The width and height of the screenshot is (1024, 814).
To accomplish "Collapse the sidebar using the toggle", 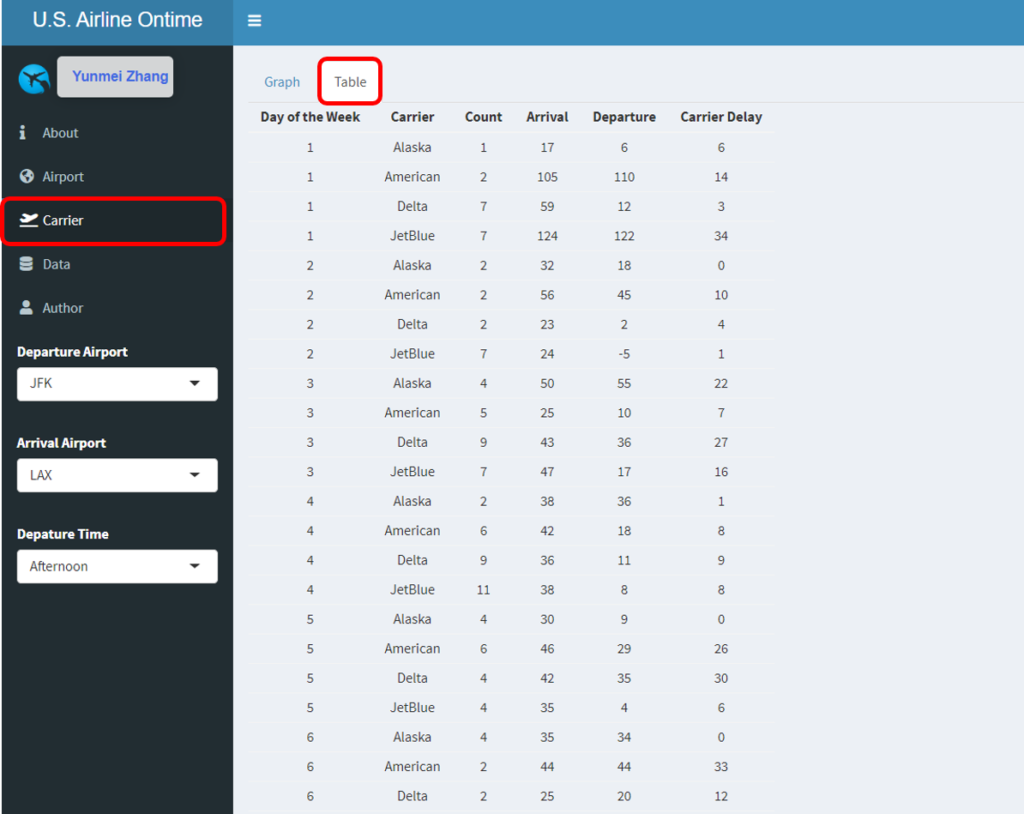I will tap(255, 20).
